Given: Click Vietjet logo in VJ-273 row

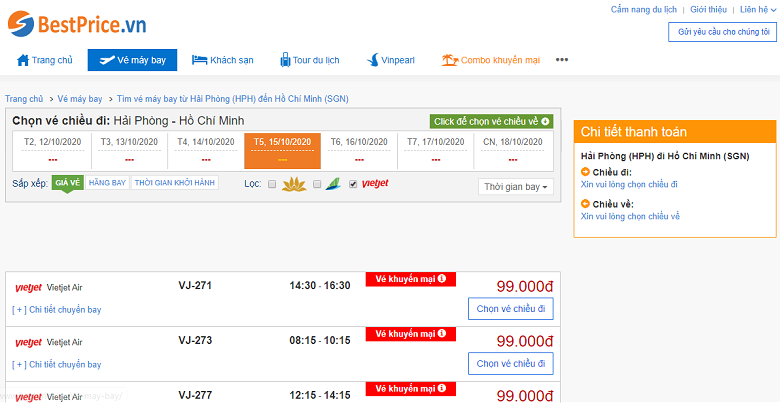Looking at the screenshot, I should (28, 342).
